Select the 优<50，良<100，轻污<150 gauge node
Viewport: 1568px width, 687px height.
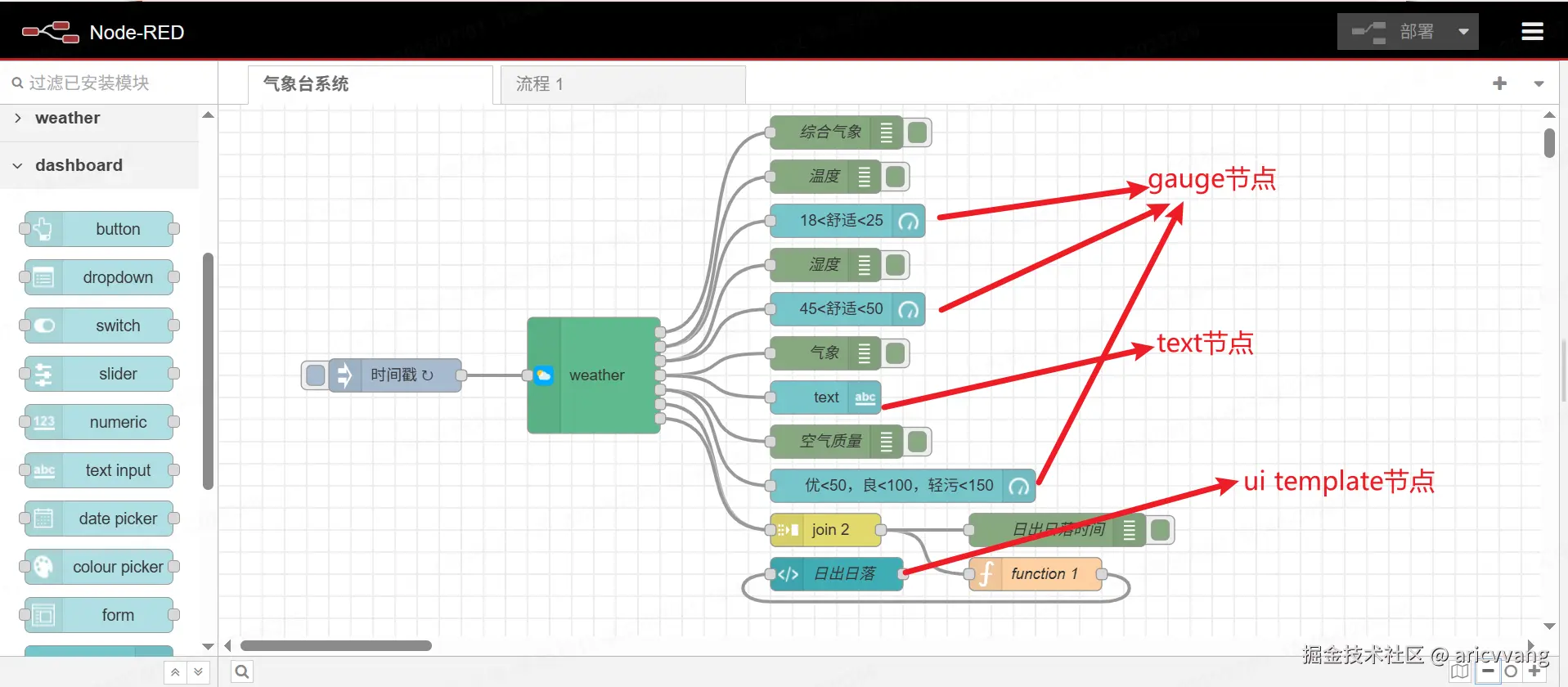pyautogui.click(x=903, y=486)
